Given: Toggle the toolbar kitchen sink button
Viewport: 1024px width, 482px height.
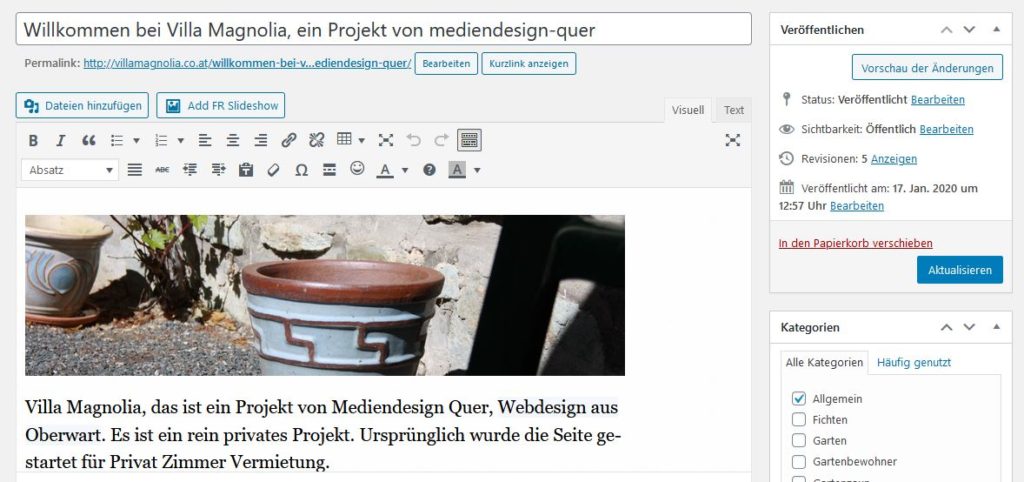Looking at the screenshot, I should click(x=470, y=140).
